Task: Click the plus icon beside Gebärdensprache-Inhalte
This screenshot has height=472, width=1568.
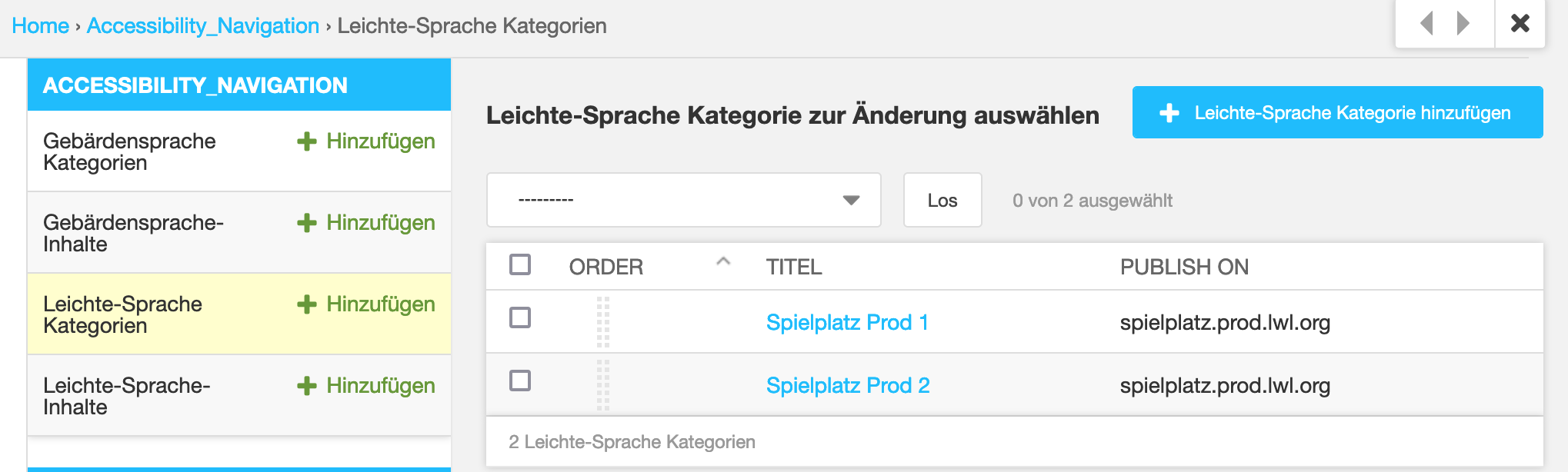Action: tap(307, 223)
